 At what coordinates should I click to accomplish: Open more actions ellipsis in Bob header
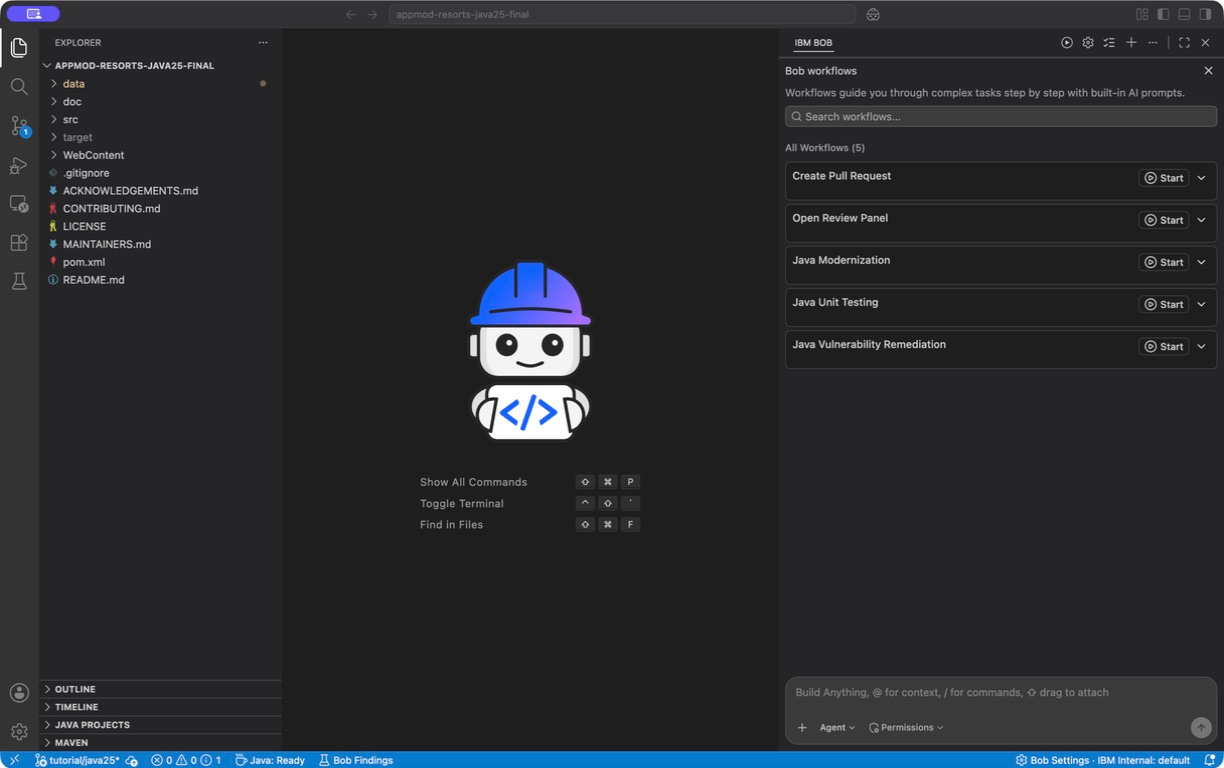[1152, 43]
